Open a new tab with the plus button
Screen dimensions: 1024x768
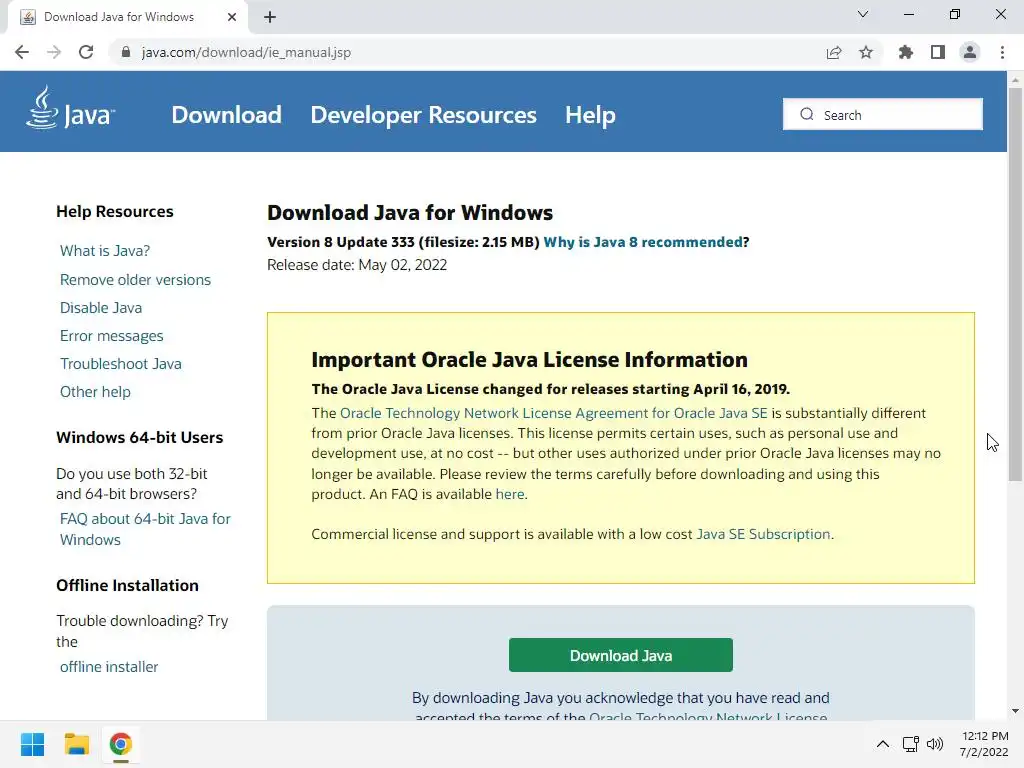click(x=270, y=17)
